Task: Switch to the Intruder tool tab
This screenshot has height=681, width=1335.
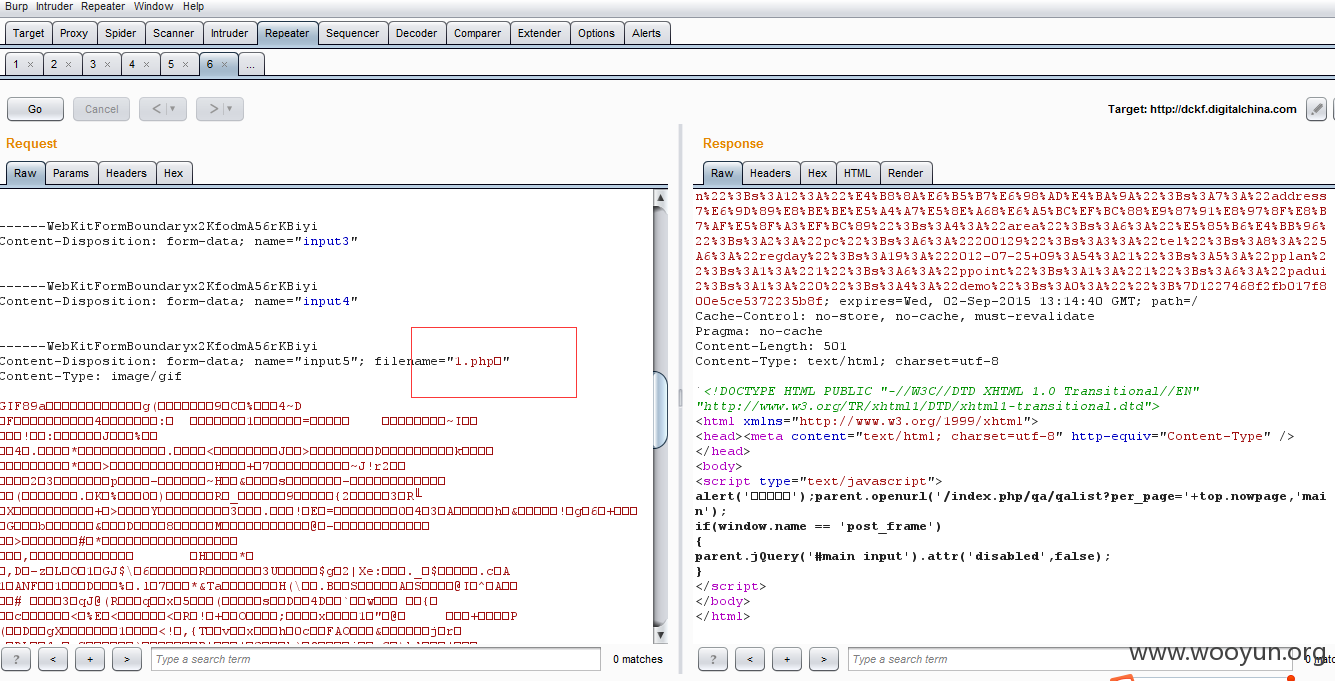Action: 230,33
